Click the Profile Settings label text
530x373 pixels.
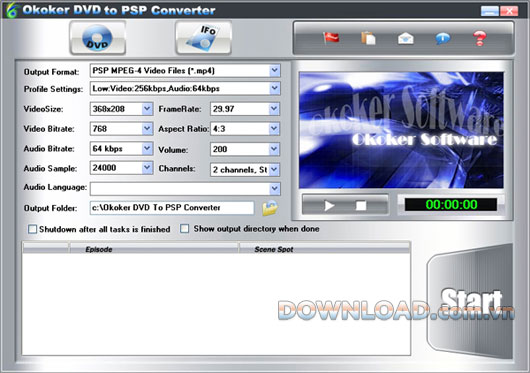(53, 89)
